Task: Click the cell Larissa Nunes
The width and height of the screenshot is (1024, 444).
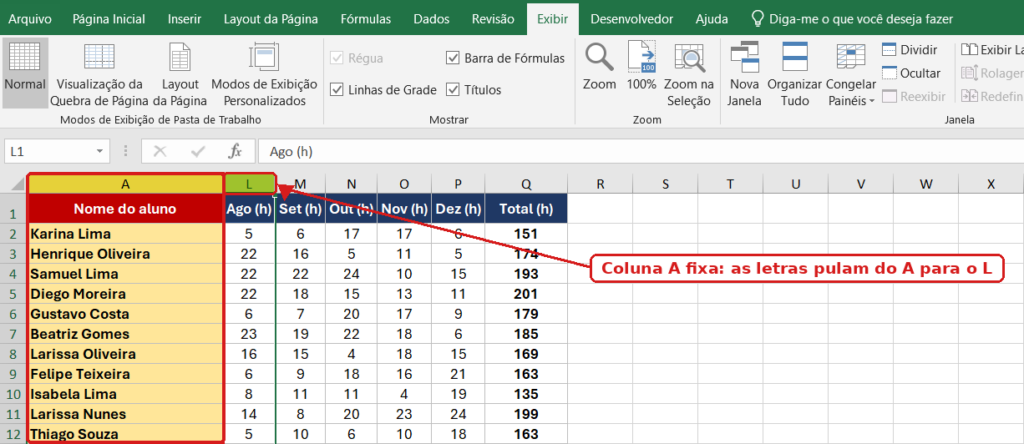Action: [x=125, y=414]
